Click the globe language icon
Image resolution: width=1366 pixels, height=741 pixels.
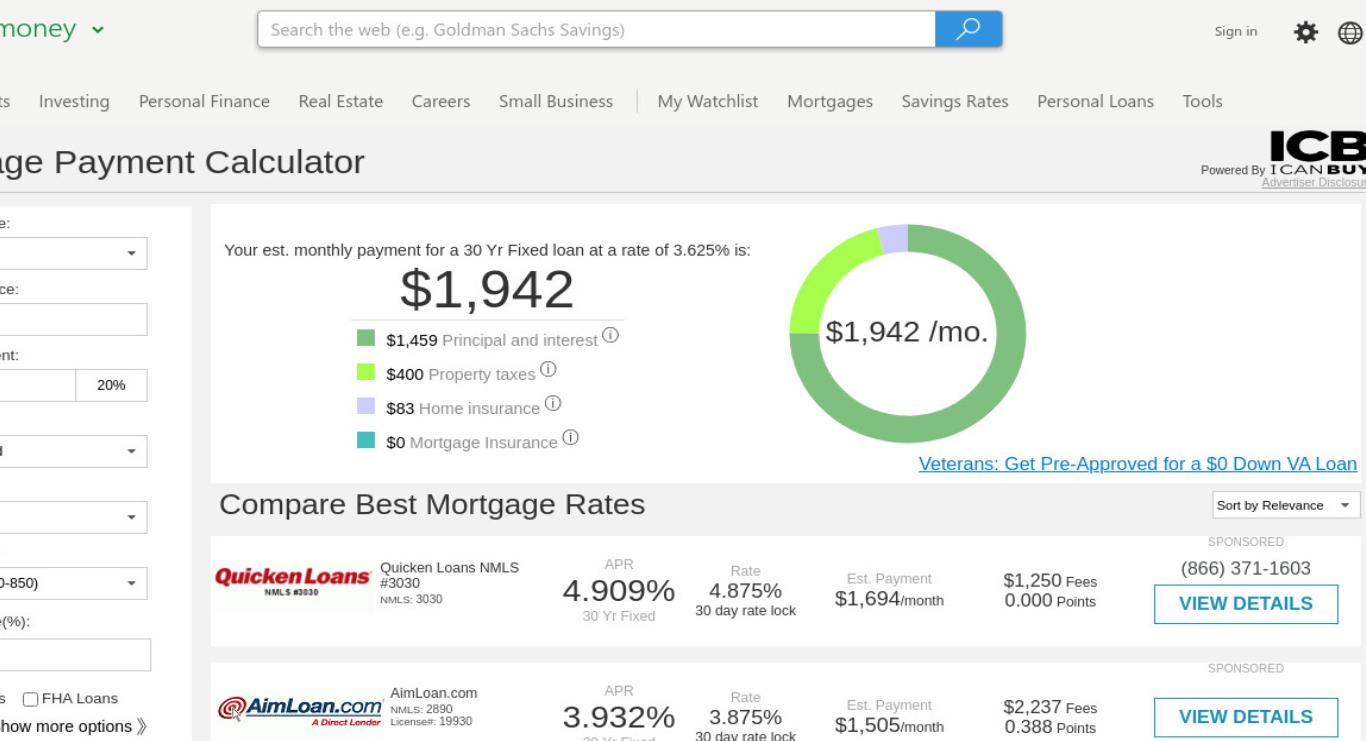point(1350,32)
